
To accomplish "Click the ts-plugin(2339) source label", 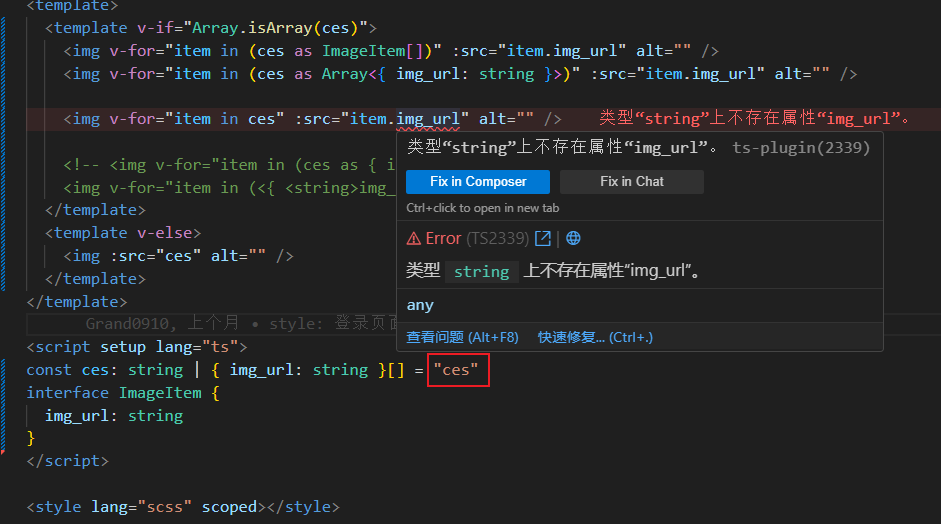I will click(801, 148).
